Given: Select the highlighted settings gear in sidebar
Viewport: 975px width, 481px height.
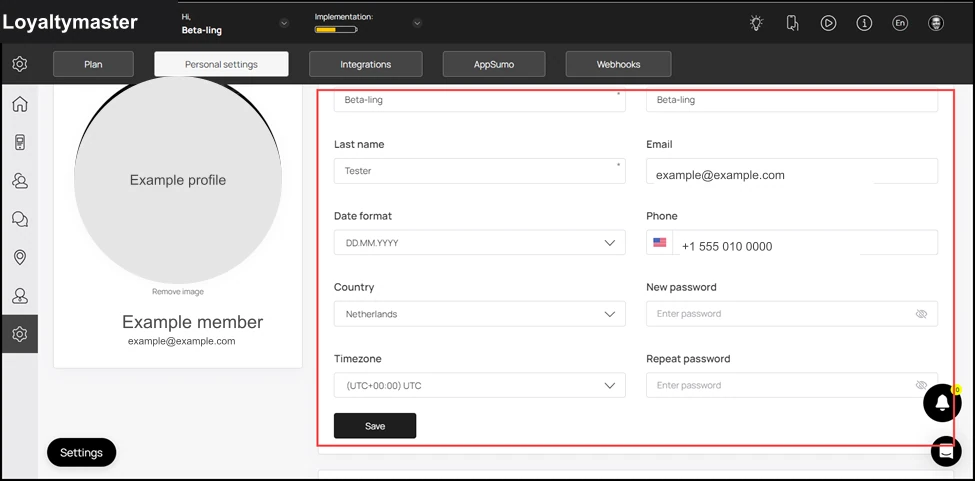Looking at the screenshot, I should [x=20, y=334].
